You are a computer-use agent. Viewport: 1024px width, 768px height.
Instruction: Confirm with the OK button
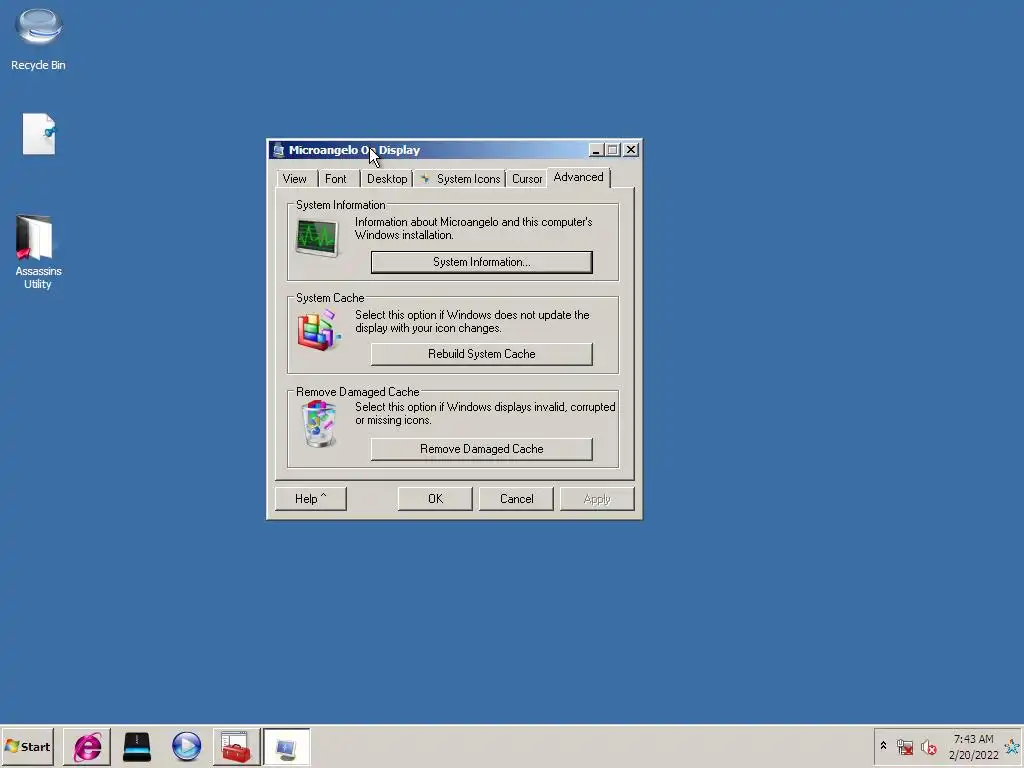[x=435, y=499]
